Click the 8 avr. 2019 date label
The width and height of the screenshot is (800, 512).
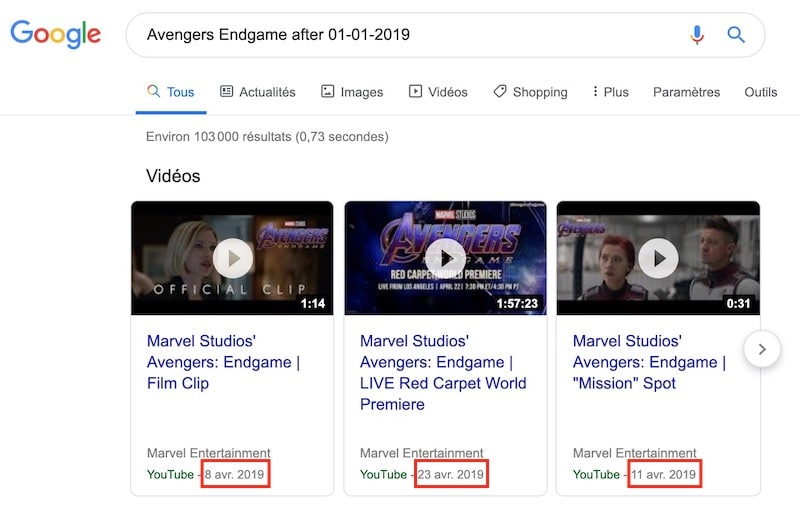click(x=235, y=474)
